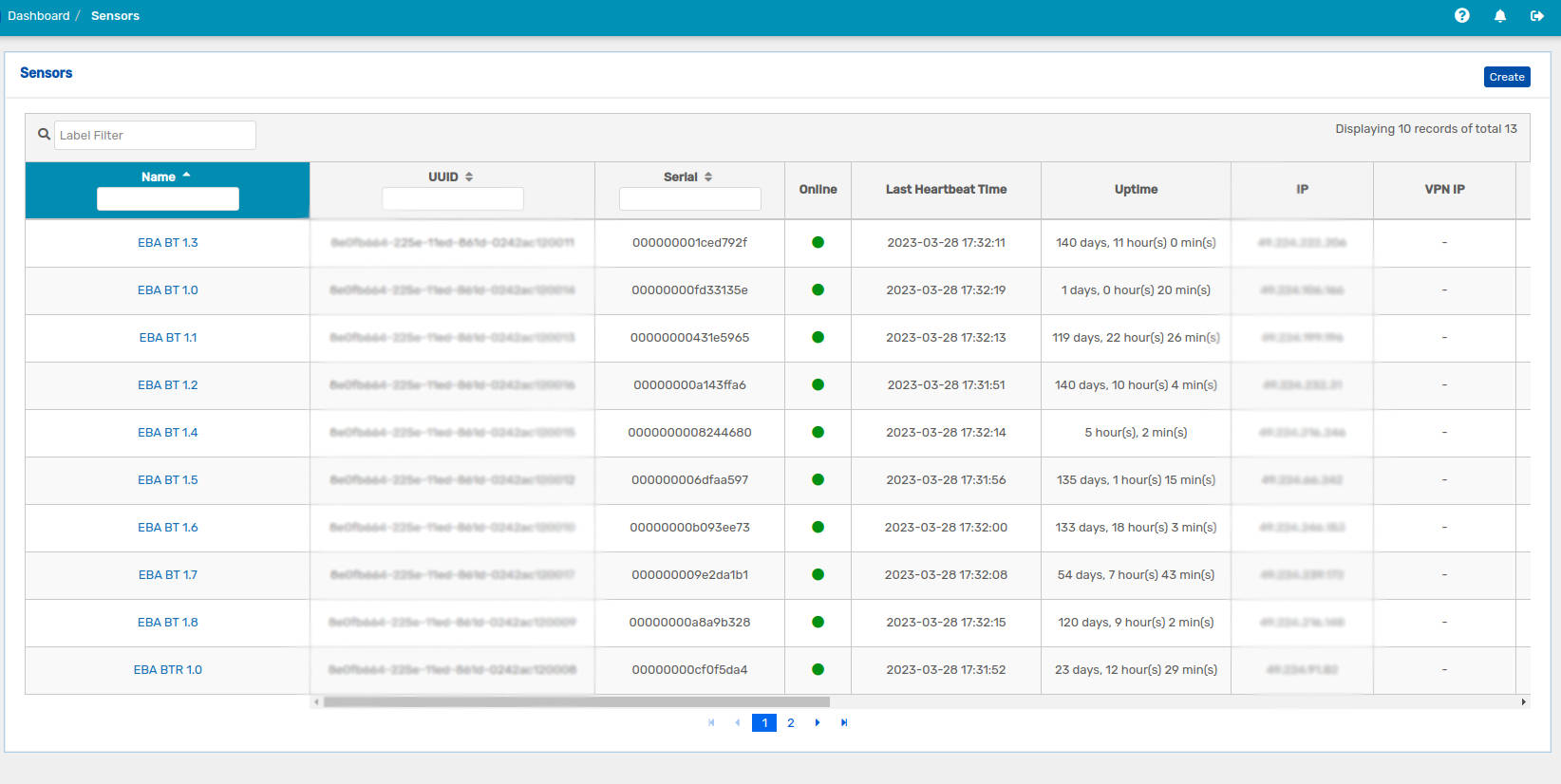Sort by Name column arrow
1561x784 pixels.
[187, 176]
